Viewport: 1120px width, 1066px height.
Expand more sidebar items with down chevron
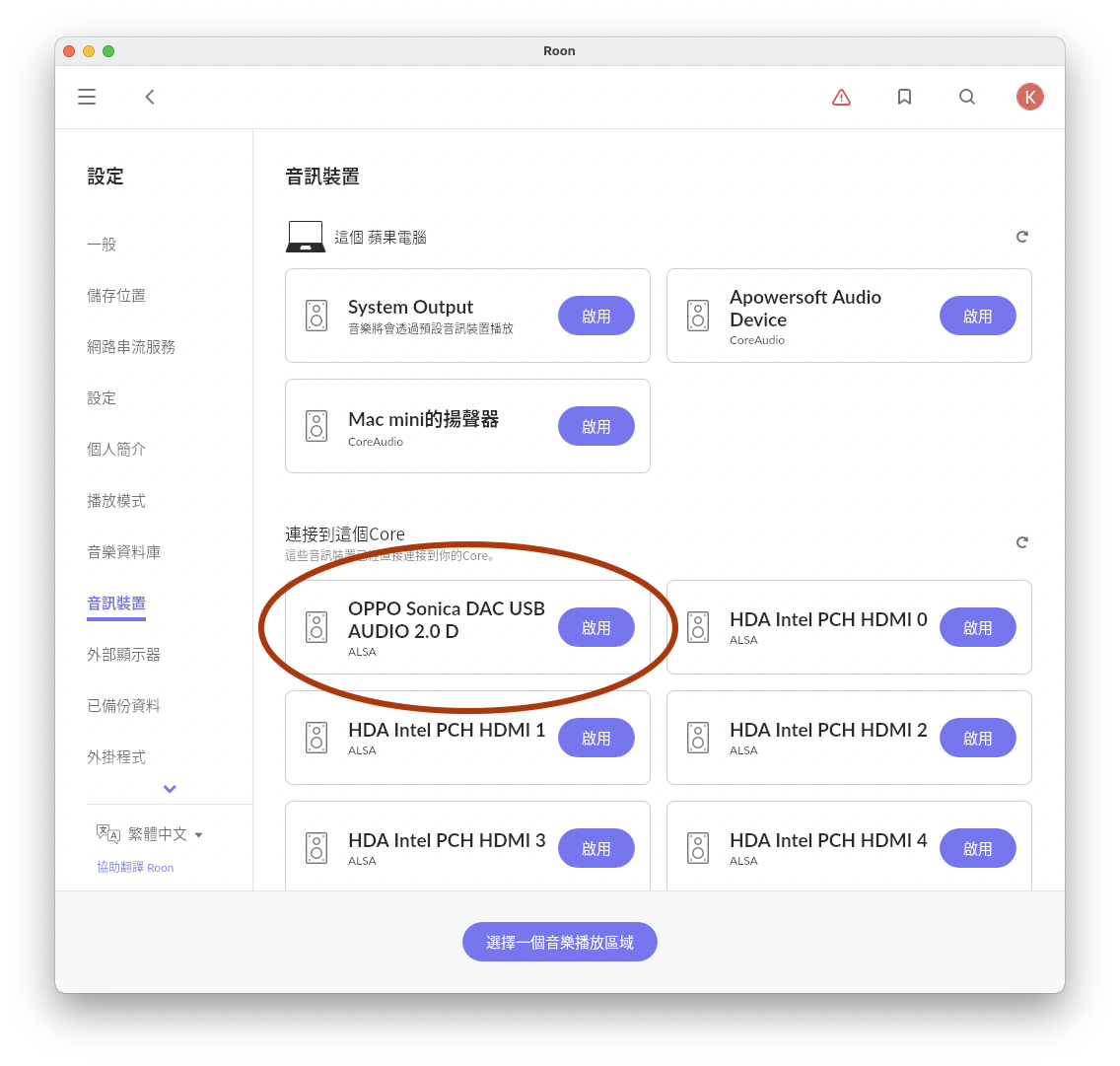click(170, 789)
